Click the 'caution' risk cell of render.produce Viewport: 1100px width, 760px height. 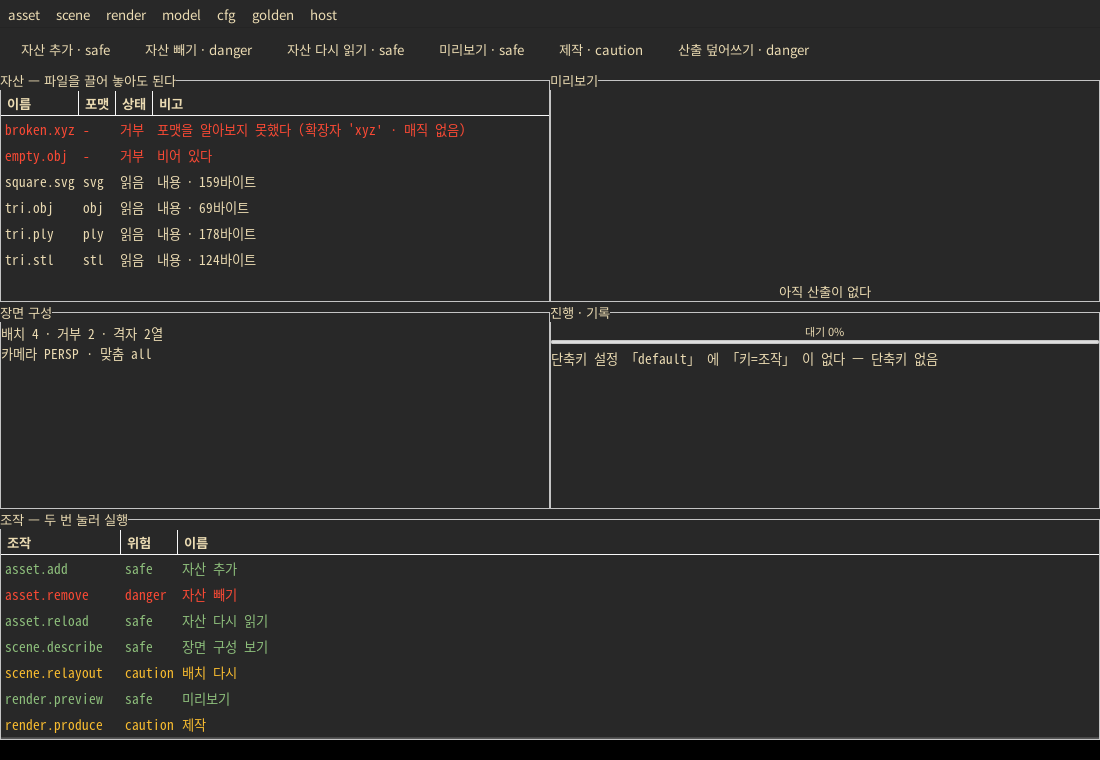click(149, 725)
